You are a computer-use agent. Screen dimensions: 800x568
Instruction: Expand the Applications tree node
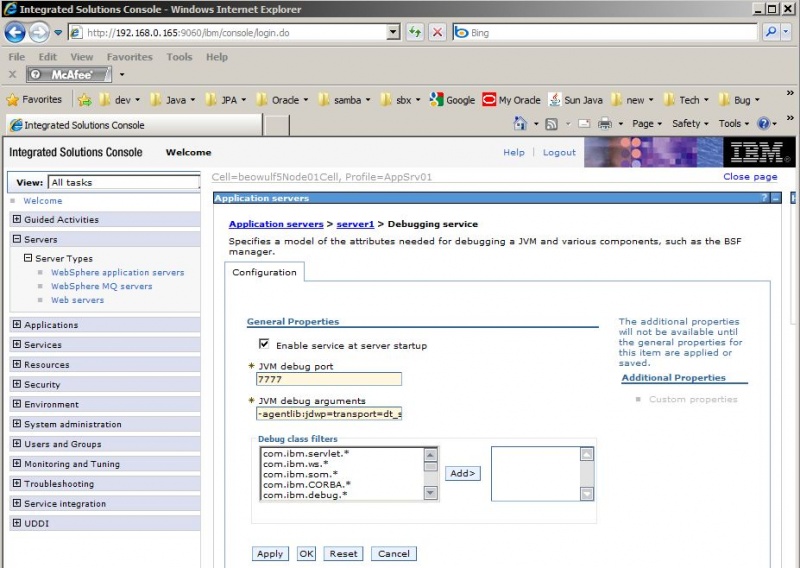click(x=17, y=324)
